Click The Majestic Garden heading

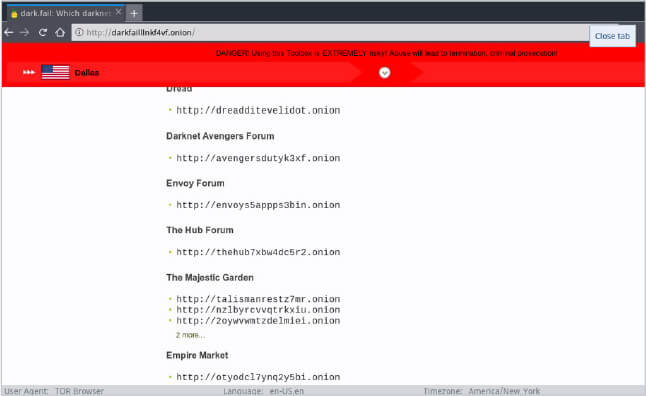[210, 278]
